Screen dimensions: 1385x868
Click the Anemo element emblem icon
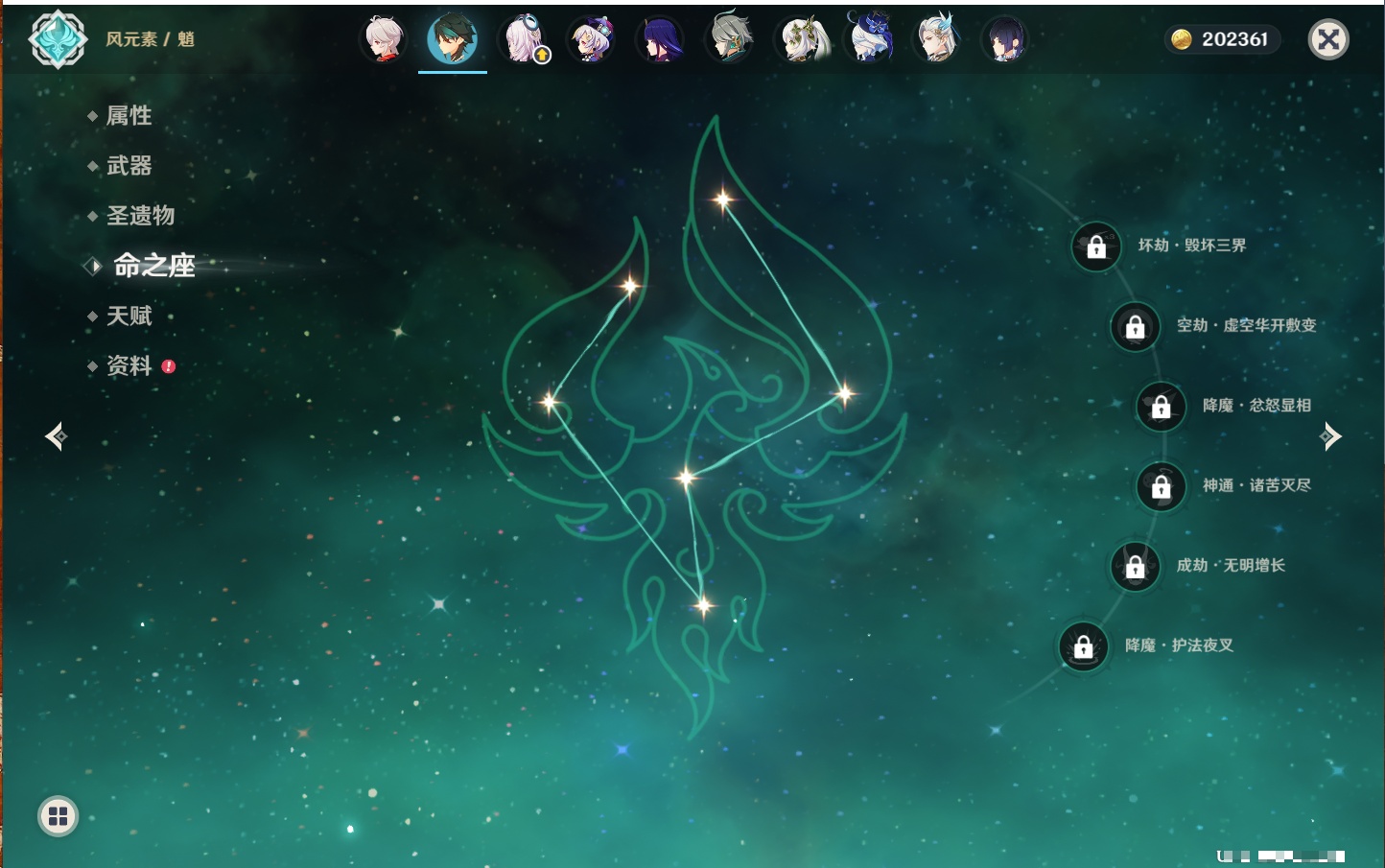click(x=58, y=39)
